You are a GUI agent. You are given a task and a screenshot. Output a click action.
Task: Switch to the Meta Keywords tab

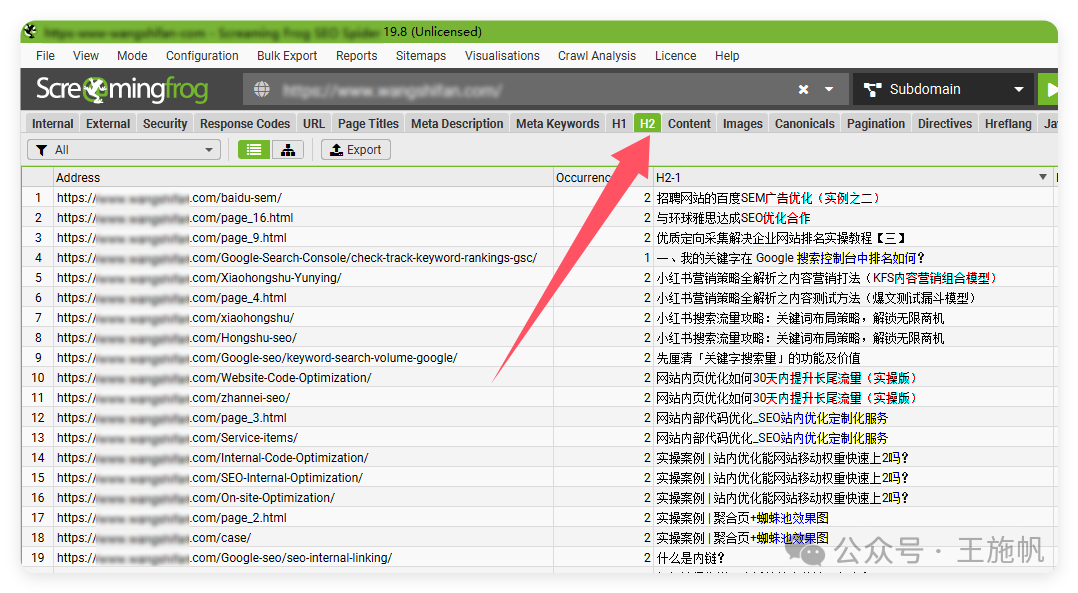tap(558, 124)
